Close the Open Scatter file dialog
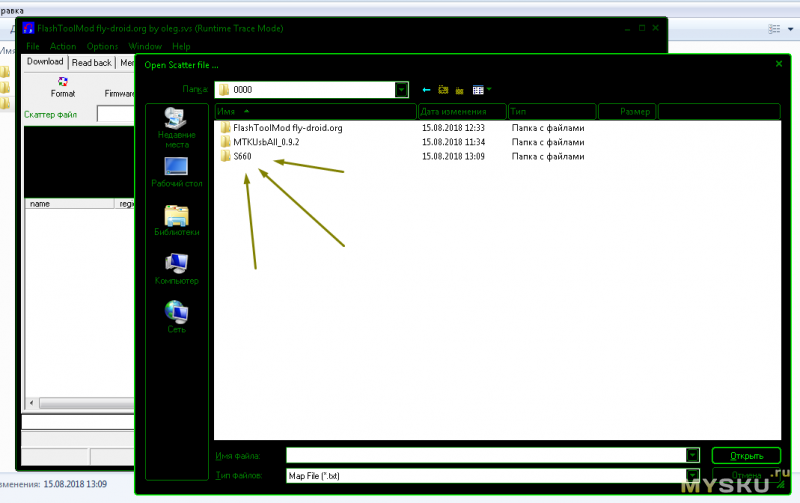The width and height of the screenshot is (800, 503). [x=779, y=64]
